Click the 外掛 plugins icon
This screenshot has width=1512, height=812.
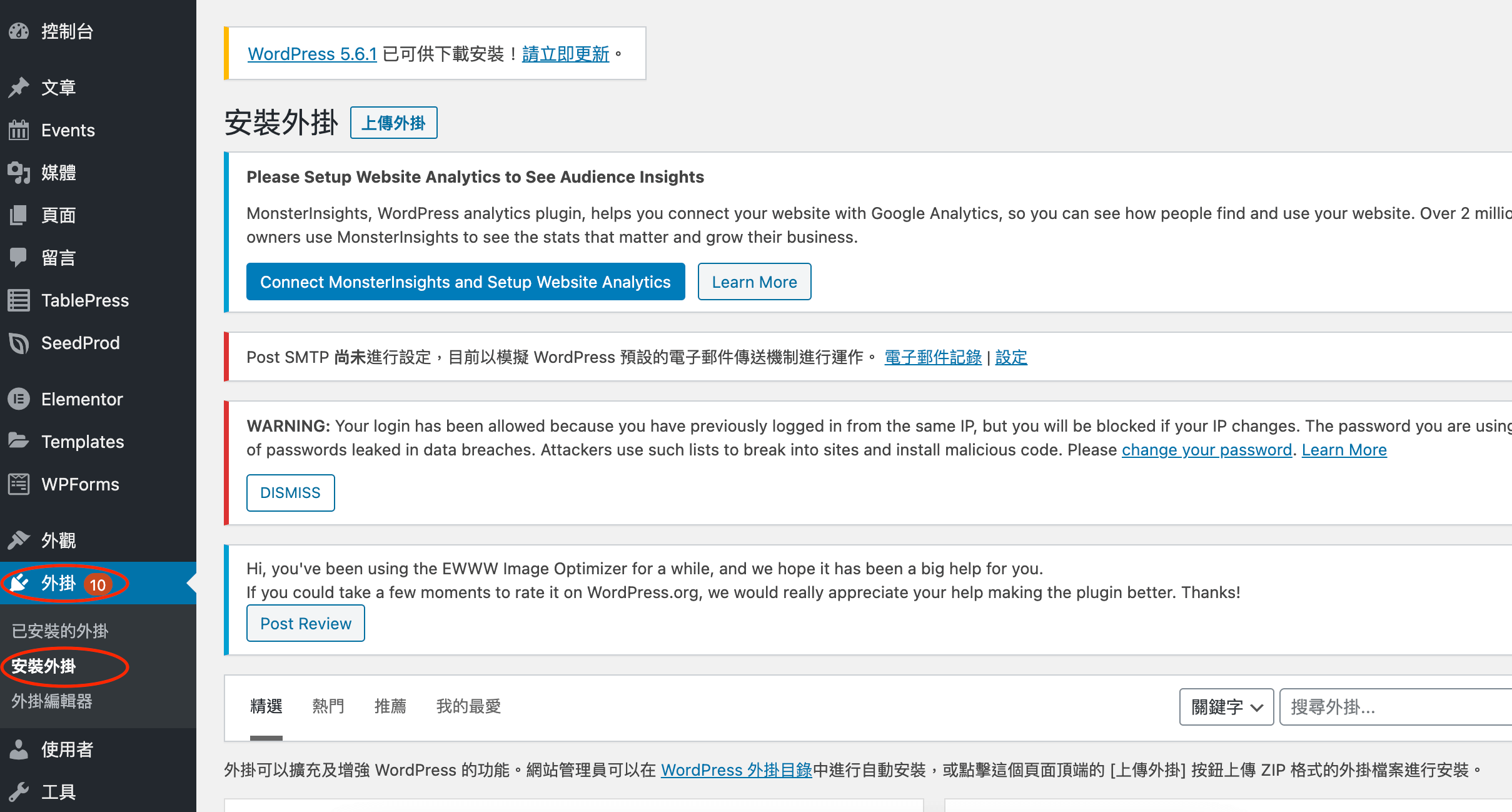click(x=20, y=583)
